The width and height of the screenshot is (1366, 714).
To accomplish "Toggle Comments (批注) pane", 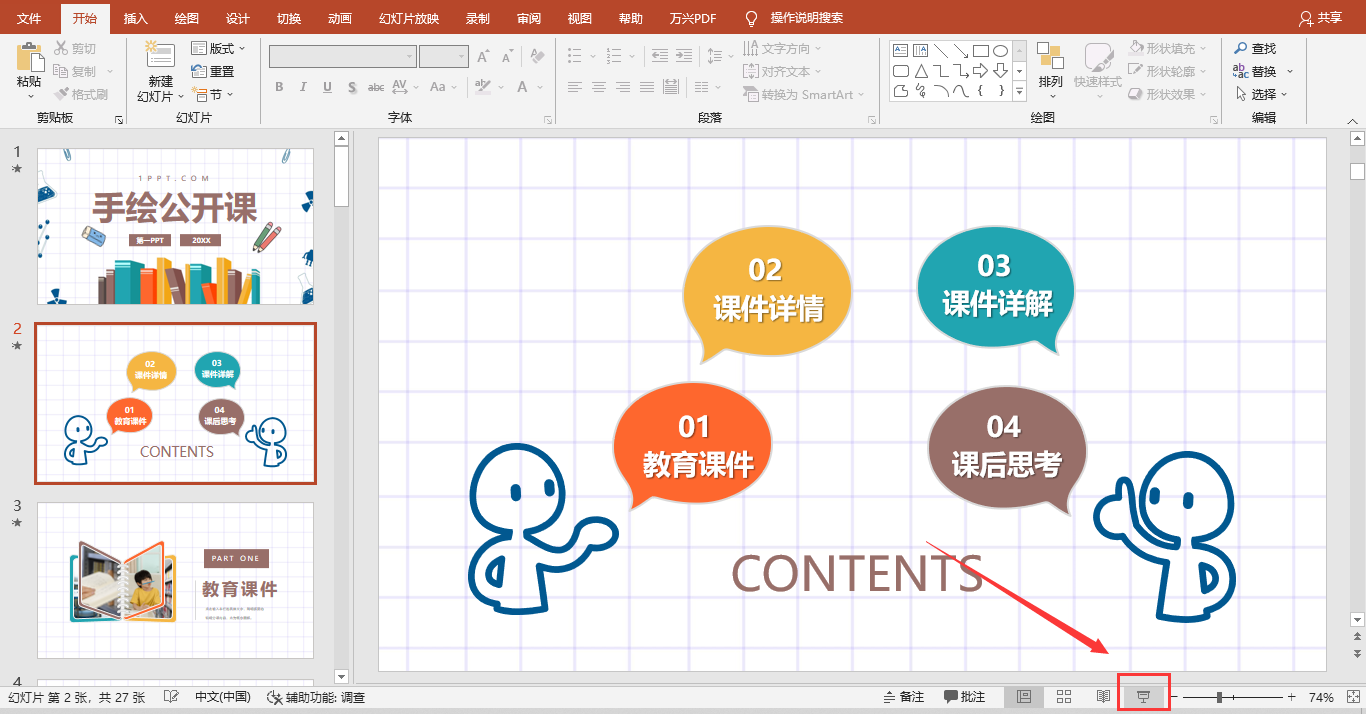I will (x=964, y=697).
